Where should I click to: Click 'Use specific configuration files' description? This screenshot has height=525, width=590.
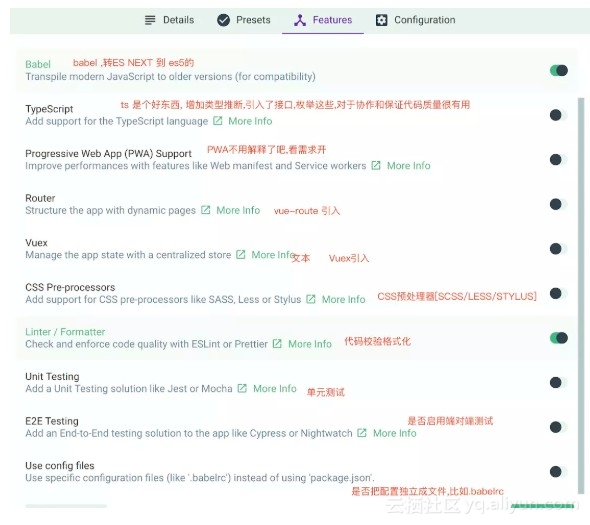pyautogui.click(x=200, y=478)
